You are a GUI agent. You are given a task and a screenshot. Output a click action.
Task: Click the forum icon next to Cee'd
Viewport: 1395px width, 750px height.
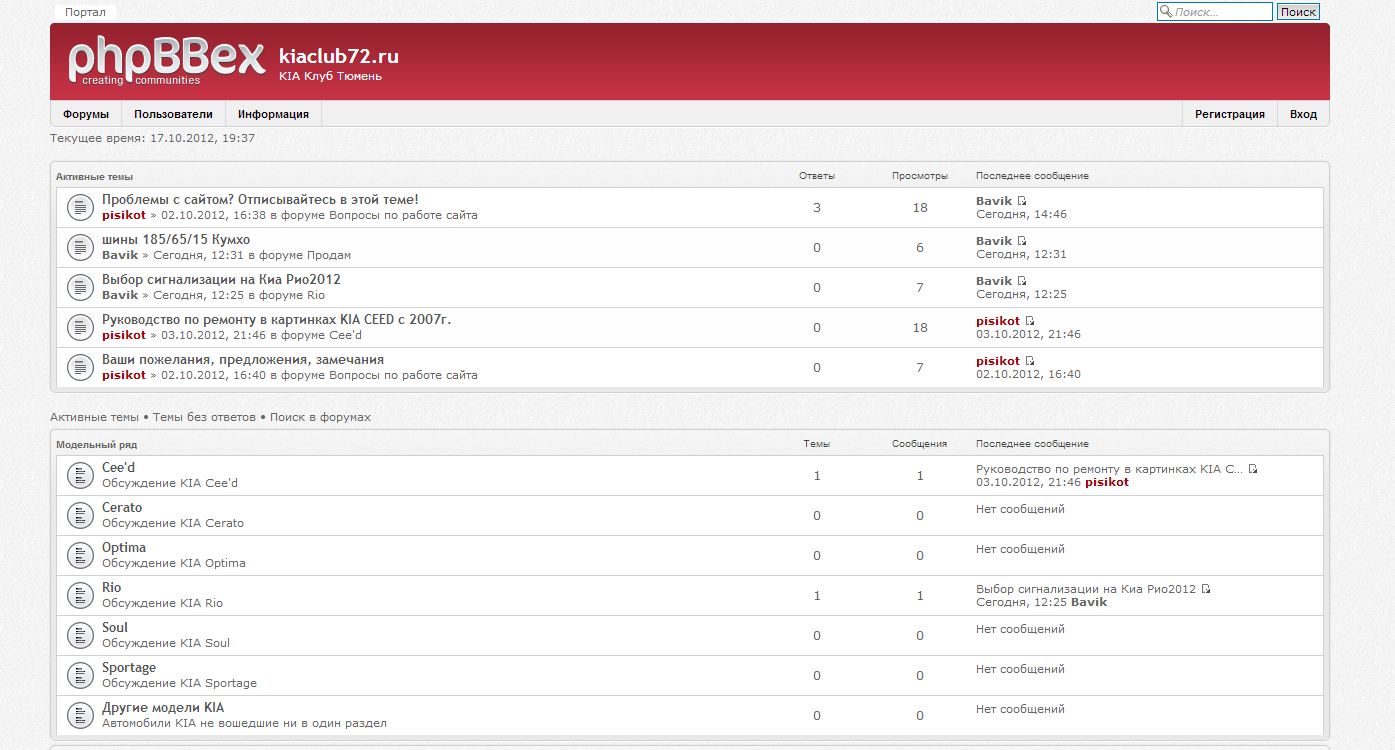(x=80, y=475)
